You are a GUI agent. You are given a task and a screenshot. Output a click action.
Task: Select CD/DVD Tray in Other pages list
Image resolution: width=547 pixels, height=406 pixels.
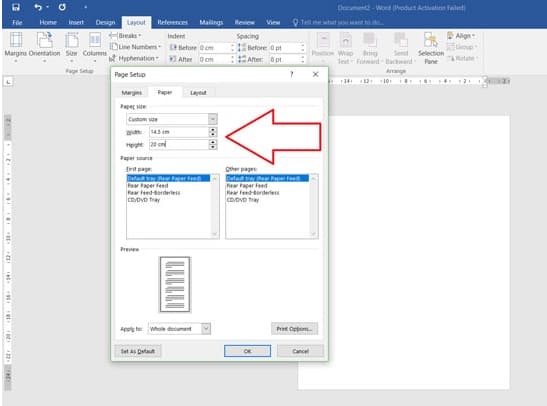[243, 200]
